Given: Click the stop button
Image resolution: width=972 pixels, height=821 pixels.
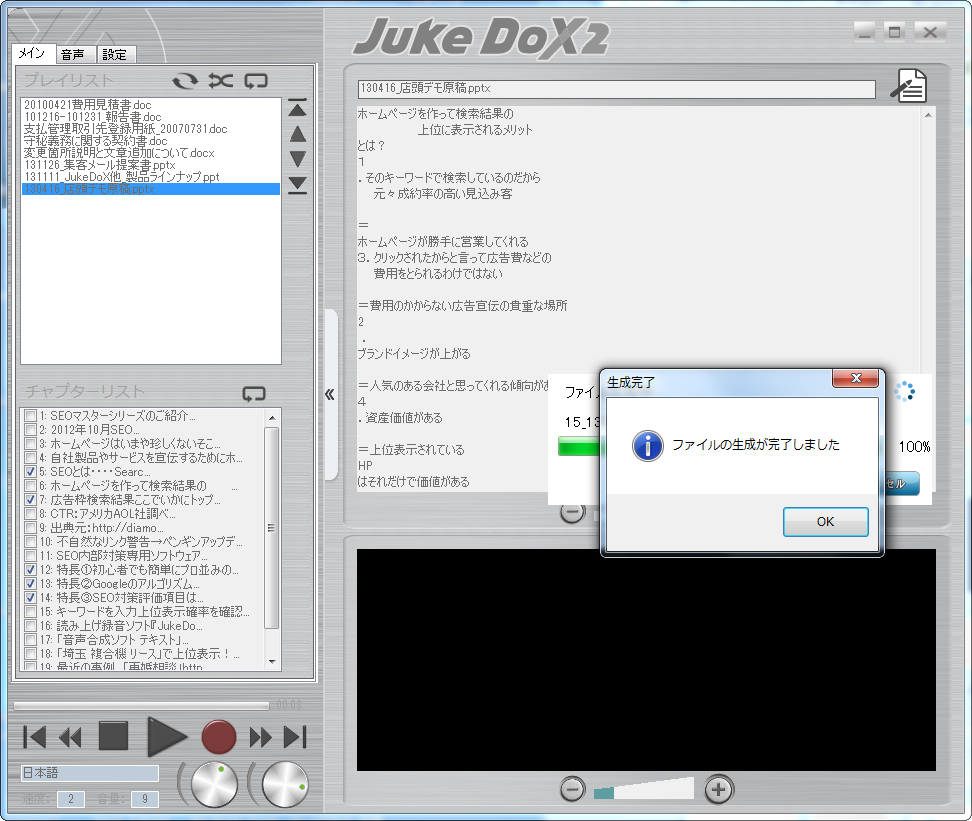Looking at the screenshot, I should [113, 736].
